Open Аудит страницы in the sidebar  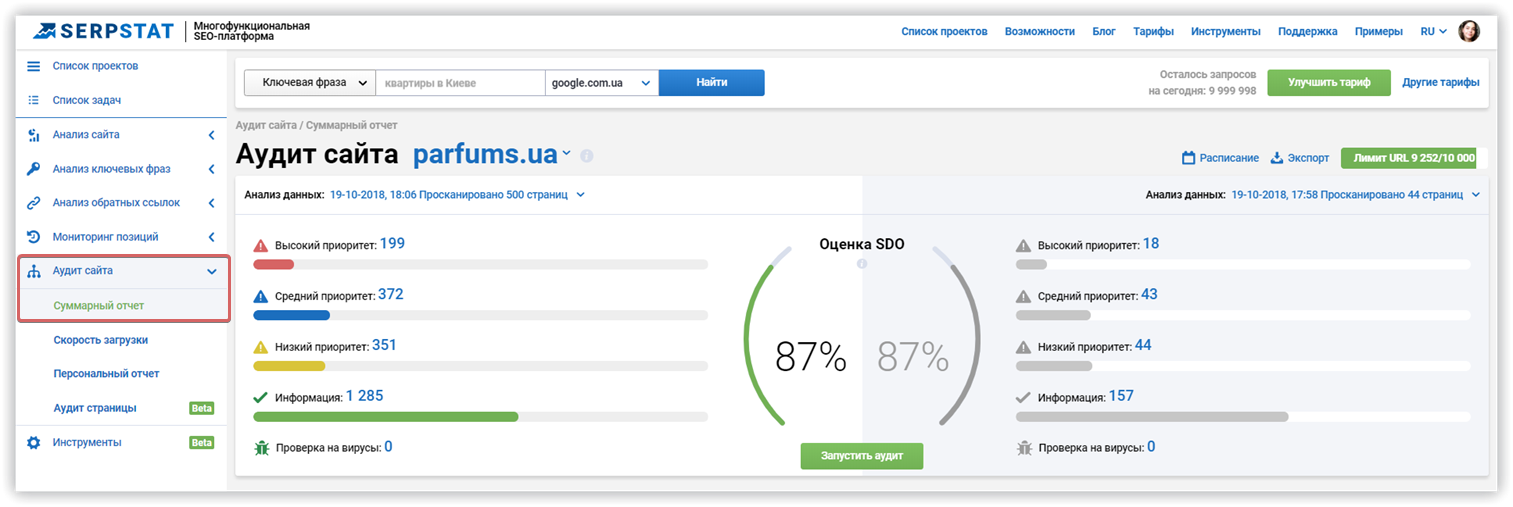tap(95, 408)
